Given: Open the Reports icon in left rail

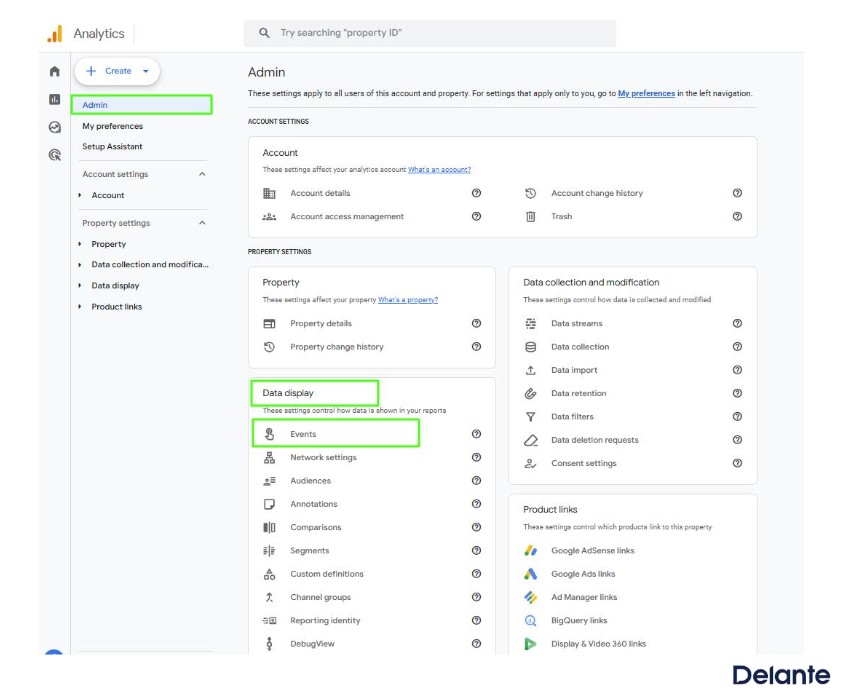Looking at the screenshot, I should pos(54,99).
